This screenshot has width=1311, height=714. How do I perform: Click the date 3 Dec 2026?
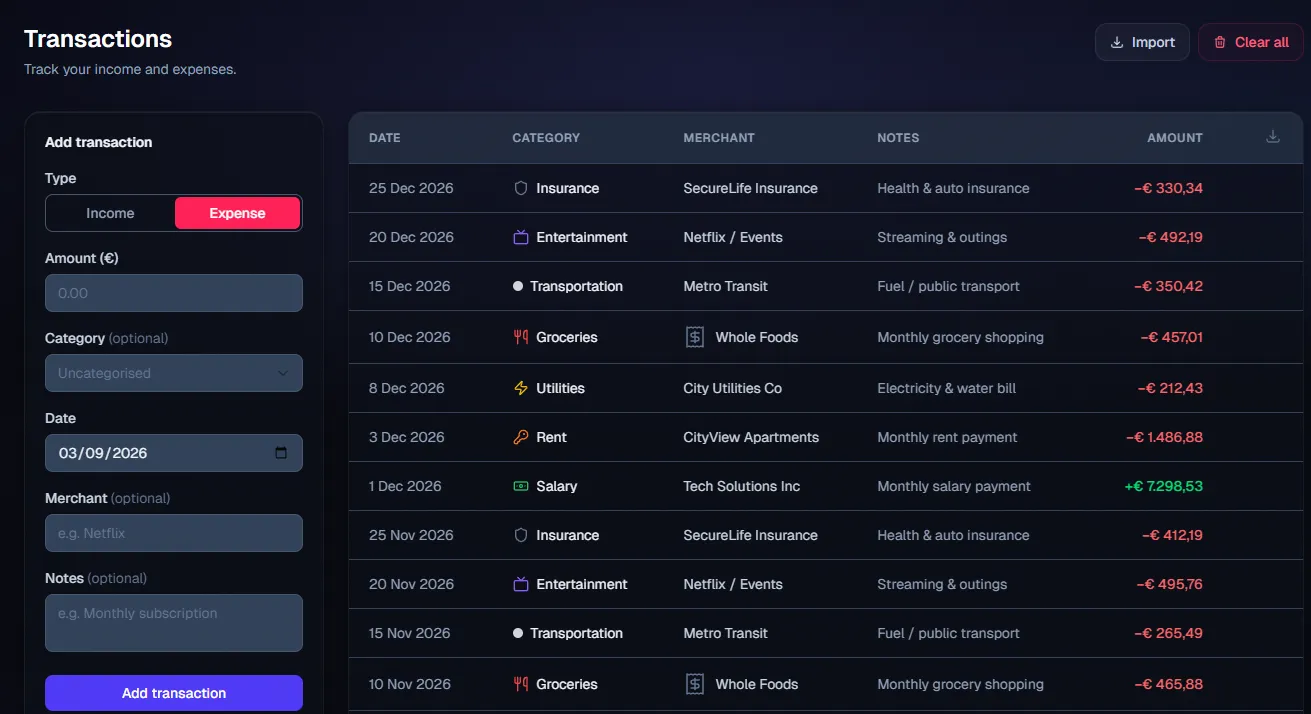pyautogui.click(x=407, y=437)
